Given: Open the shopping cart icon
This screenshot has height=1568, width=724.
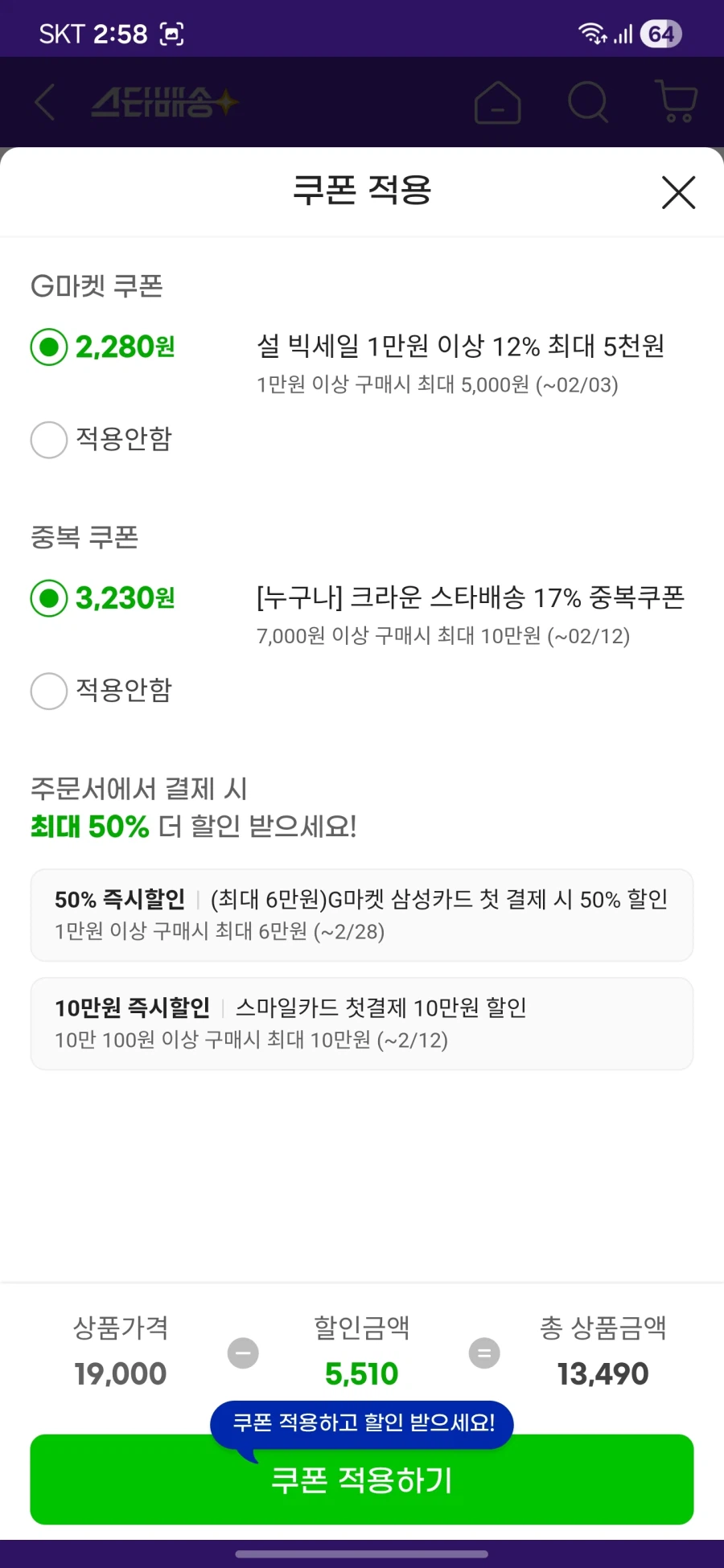Looking at the screenshot, I should [x=675, y=102].
